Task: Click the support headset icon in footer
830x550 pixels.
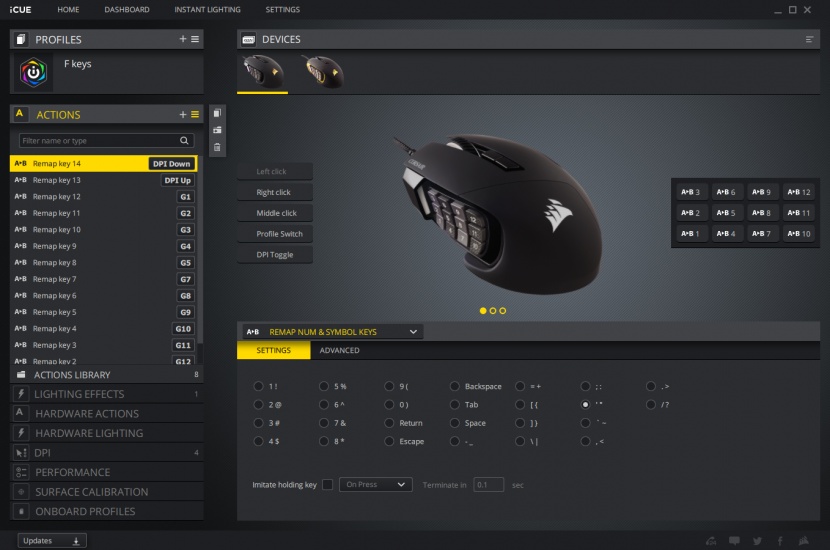Action: click(x=711, y=541)
